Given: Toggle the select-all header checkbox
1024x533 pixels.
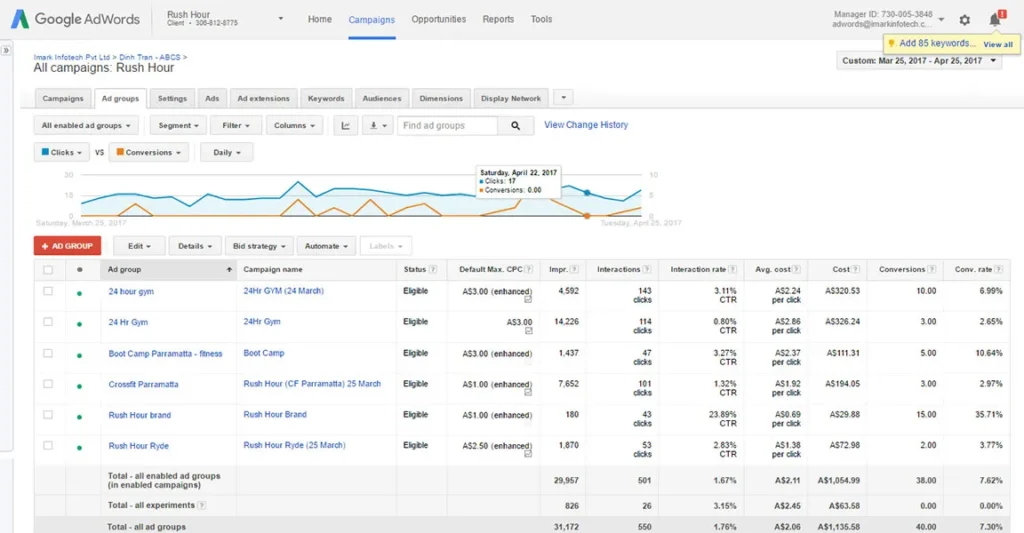Looking at the screenshot, I should (x=48, y=269).
